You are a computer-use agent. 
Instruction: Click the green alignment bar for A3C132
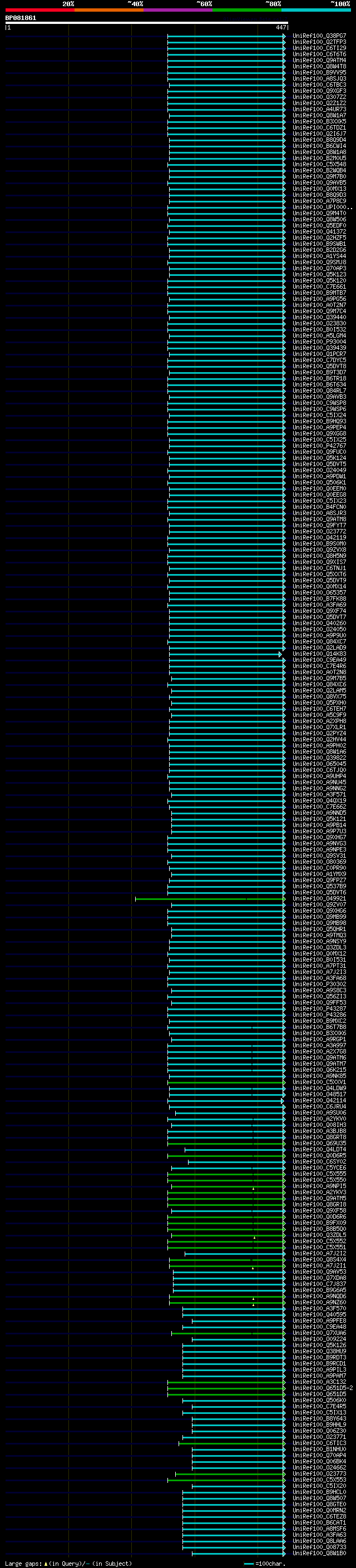[x=226, y=1382]
